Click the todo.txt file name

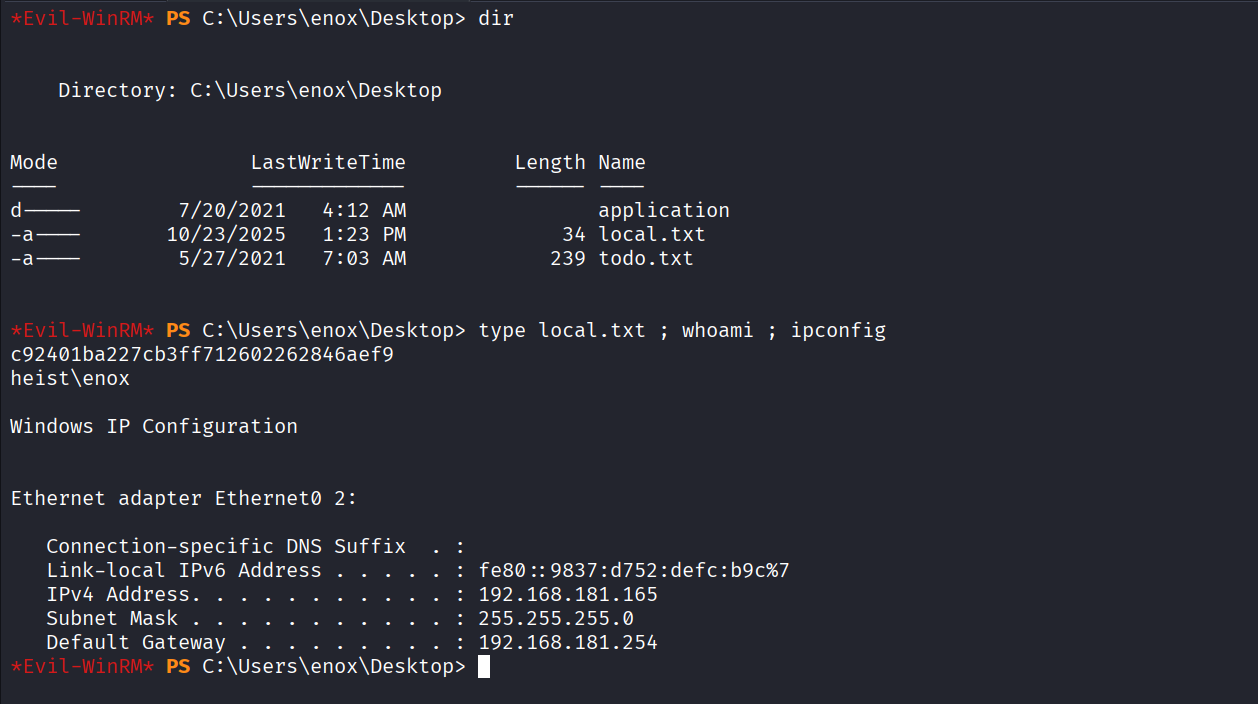click(x=645, y=259)
